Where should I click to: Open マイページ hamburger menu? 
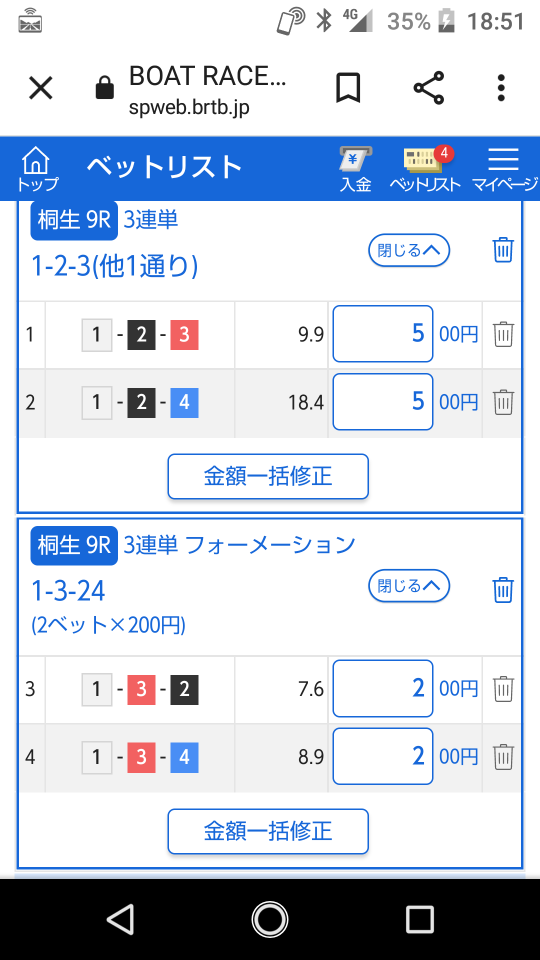tap(504, 170)
